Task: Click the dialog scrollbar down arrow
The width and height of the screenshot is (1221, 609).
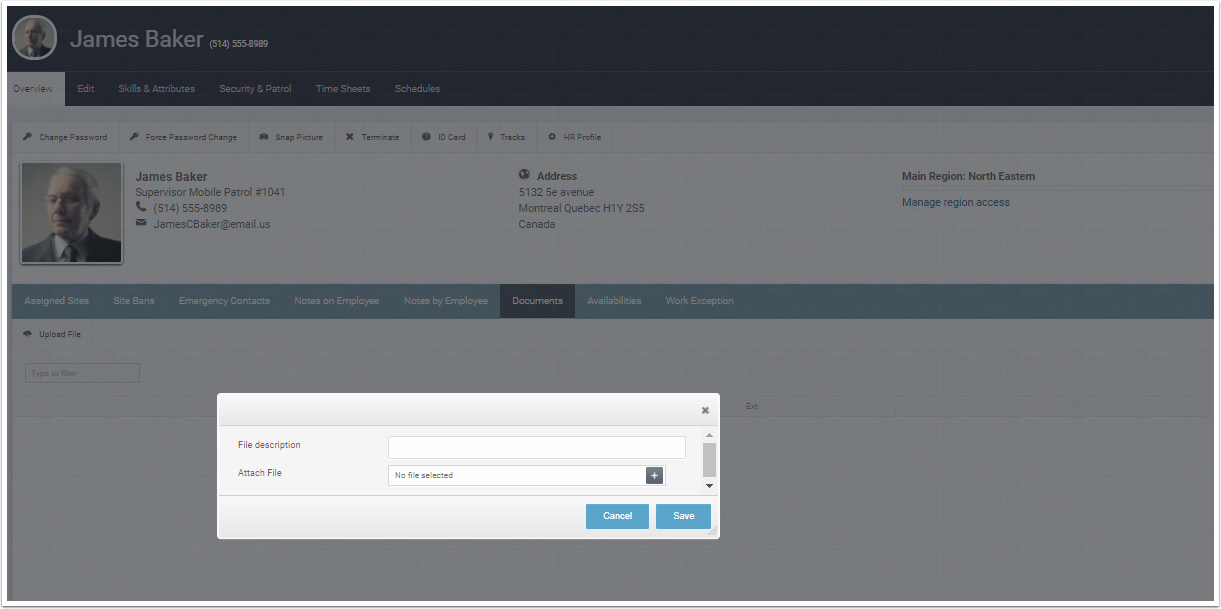Action: tap(709, 486)
